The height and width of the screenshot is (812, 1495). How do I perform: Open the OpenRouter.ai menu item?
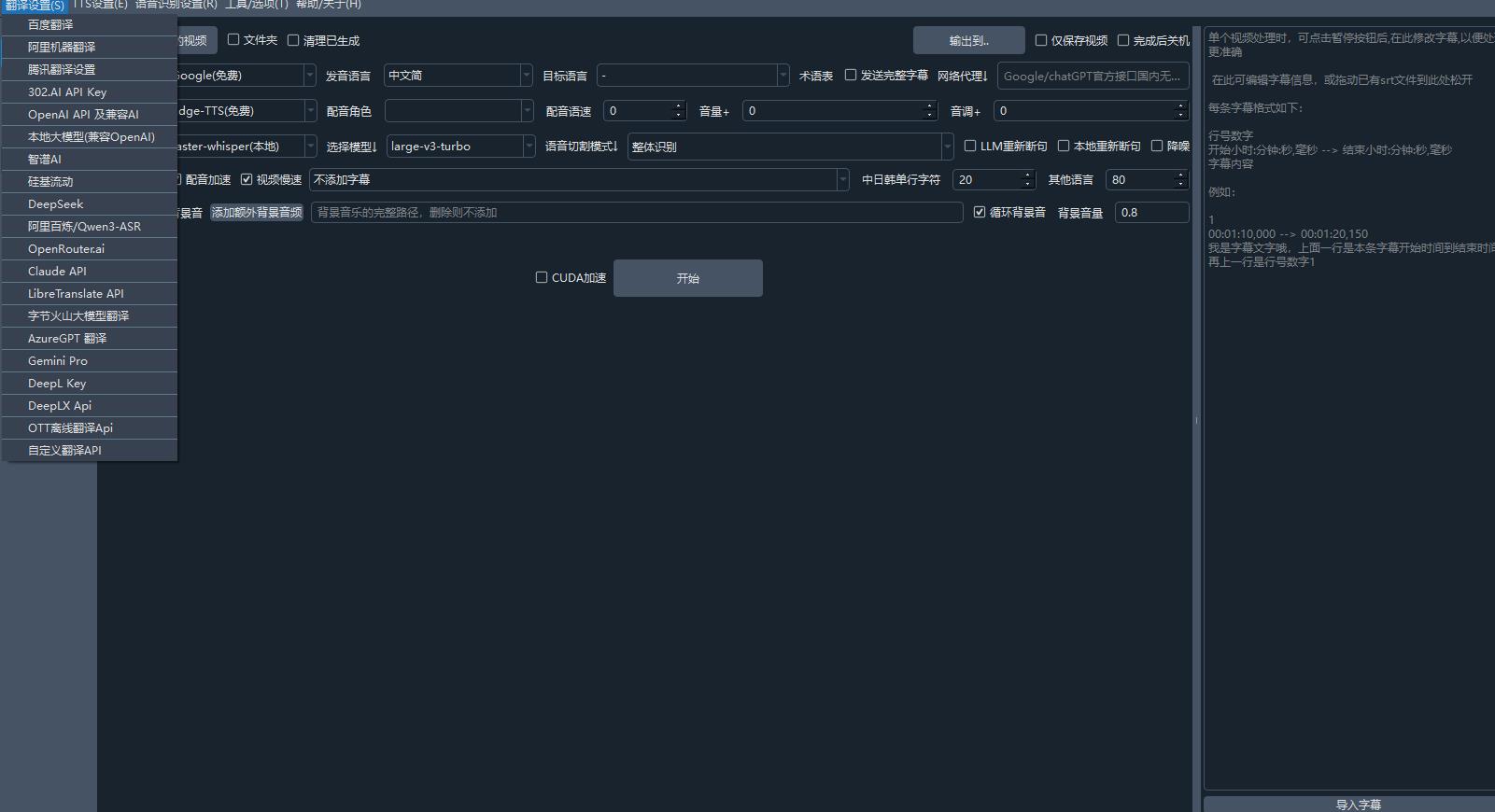(x=66, y=249)
